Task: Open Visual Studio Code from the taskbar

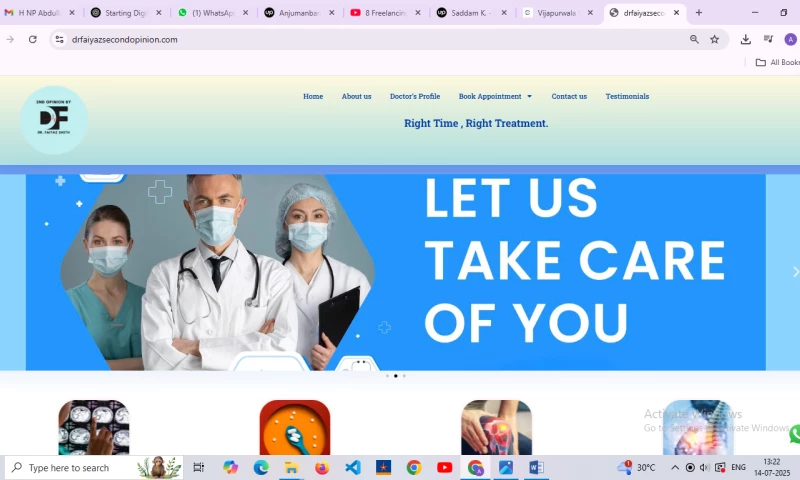Action: tap(353, 467)
